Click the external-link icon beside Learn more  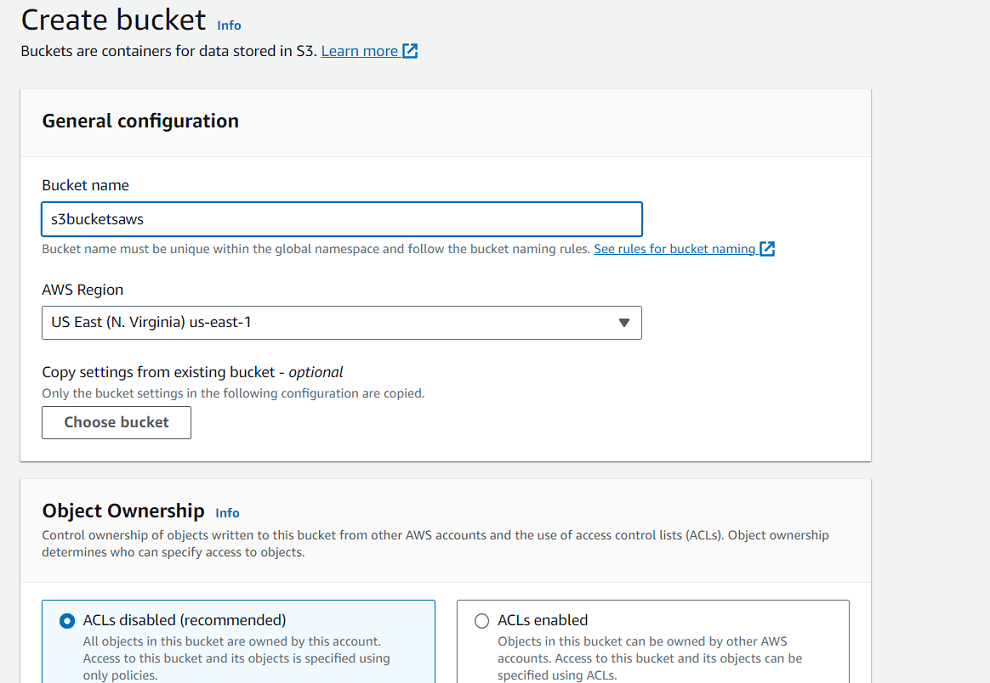coord(410,51)
